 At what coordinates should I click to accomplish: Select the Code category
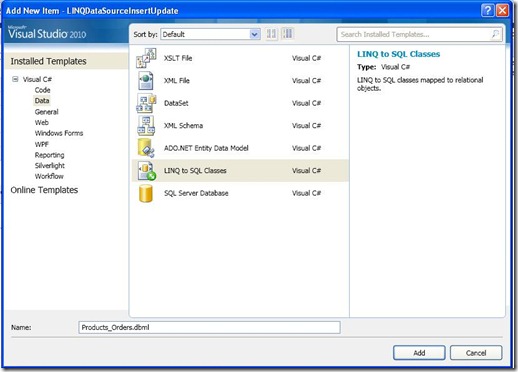42,90
